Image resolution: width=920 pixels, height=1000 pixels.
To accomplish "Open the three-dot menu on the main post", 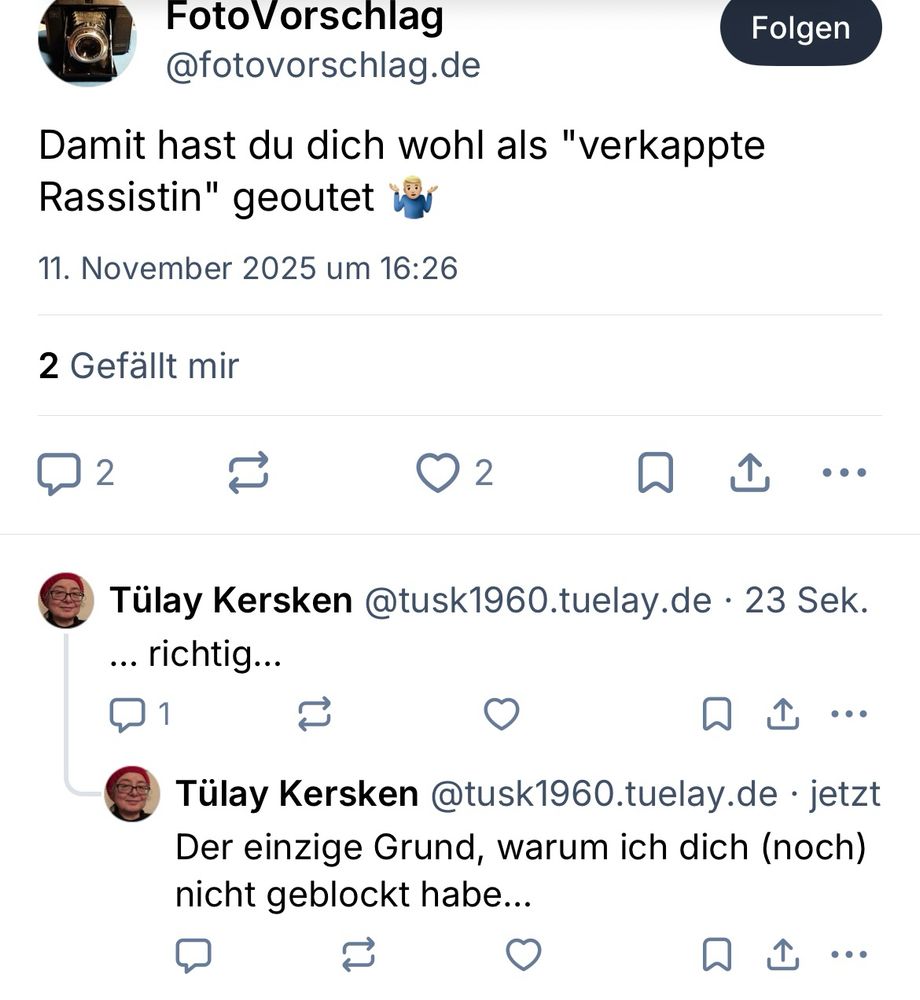I will pyautogui.click(x=844, y=470).
